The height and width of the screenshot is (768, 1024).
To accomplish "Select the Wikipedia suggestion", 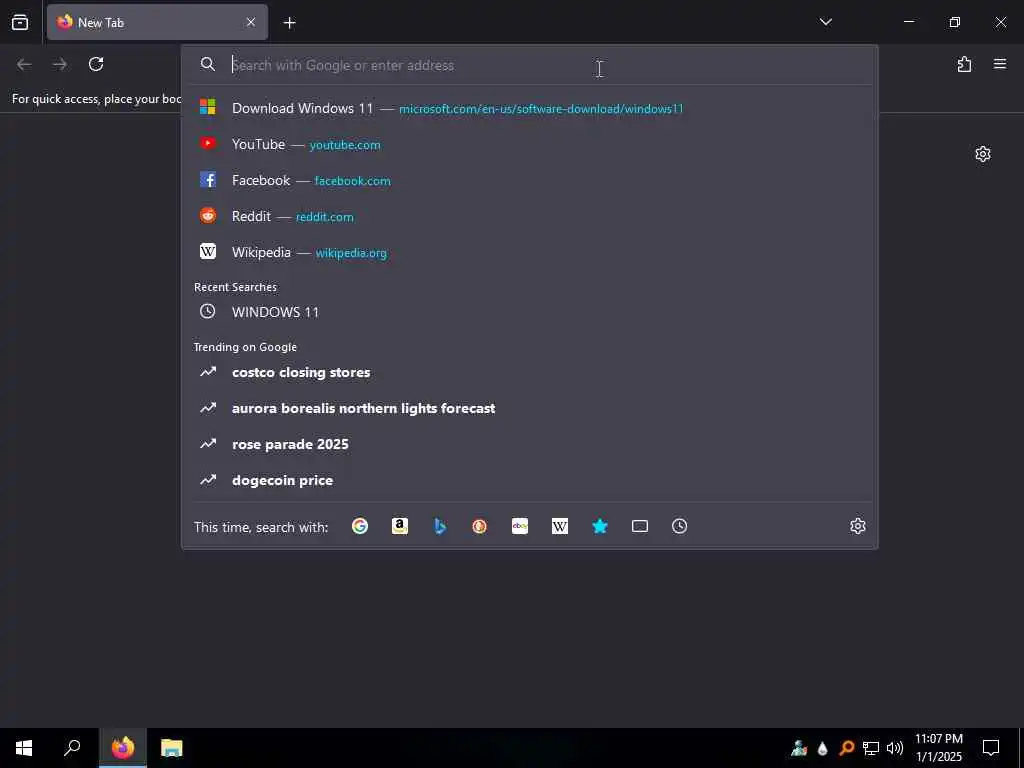I will click(530, 252).
